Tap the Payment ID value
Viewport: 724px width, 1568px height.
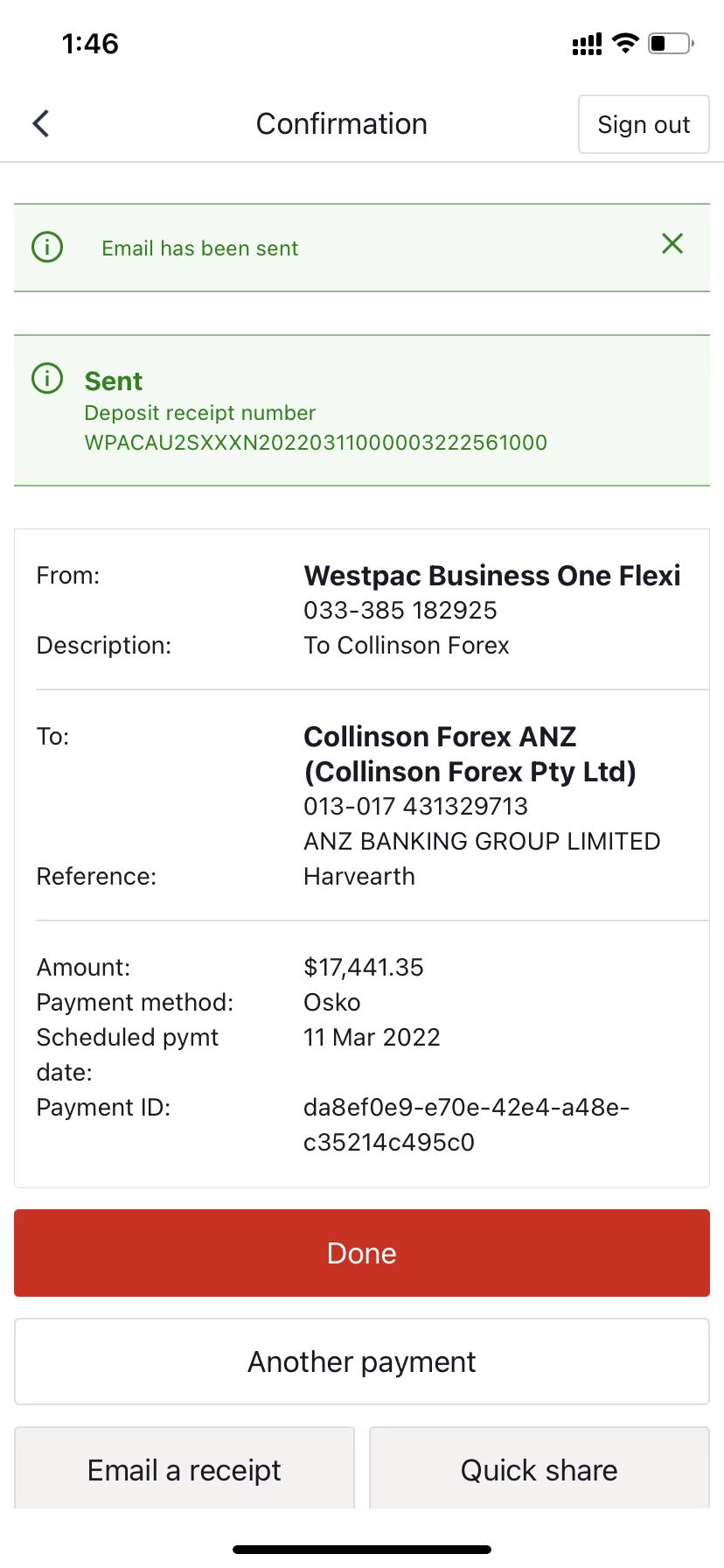tap(466, 1124)
